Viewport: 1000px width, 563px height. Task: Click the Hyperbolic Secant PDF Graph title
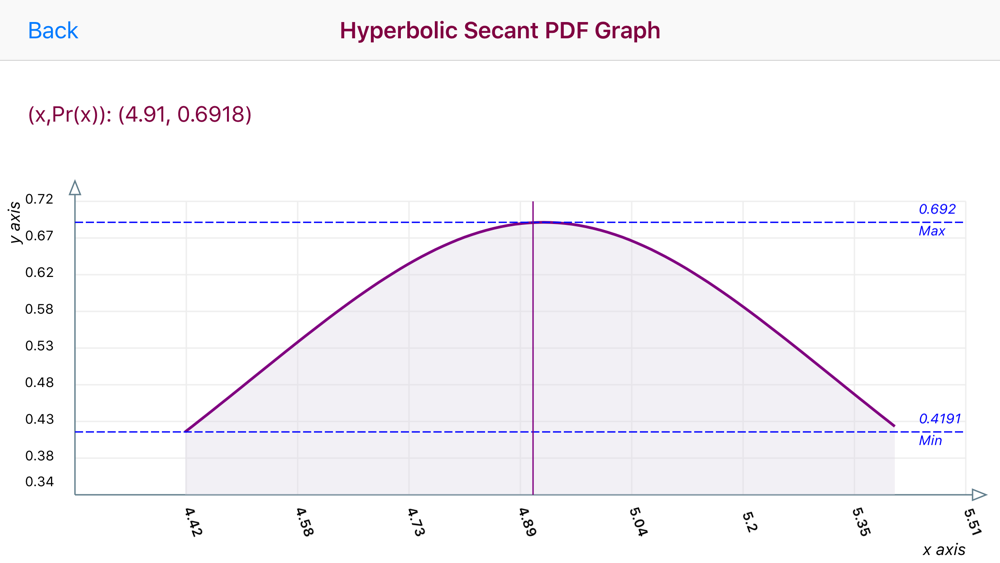click(x=499, y=31)
